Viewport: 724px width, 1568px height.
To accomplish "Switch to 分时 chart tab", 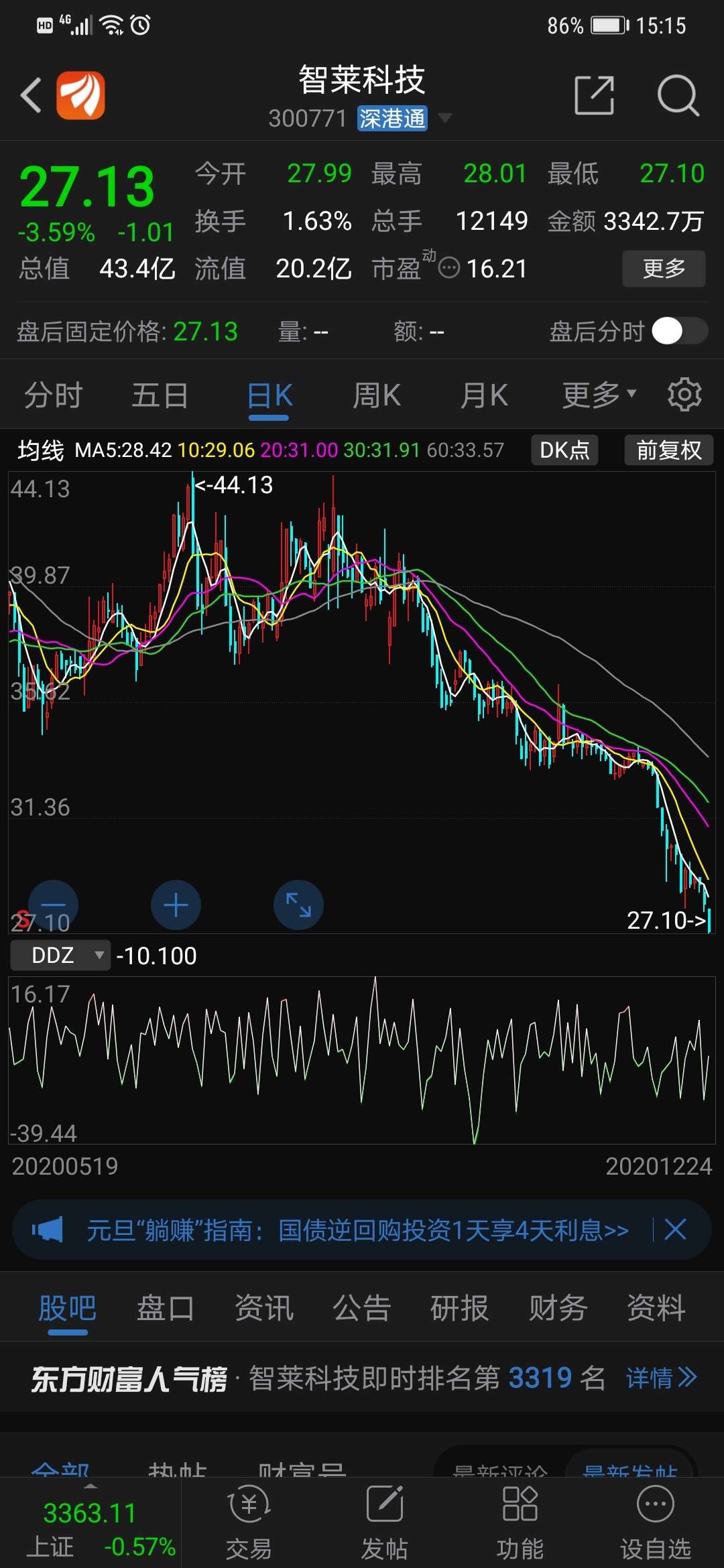I will pyautogui.click(x=53, y=395).
